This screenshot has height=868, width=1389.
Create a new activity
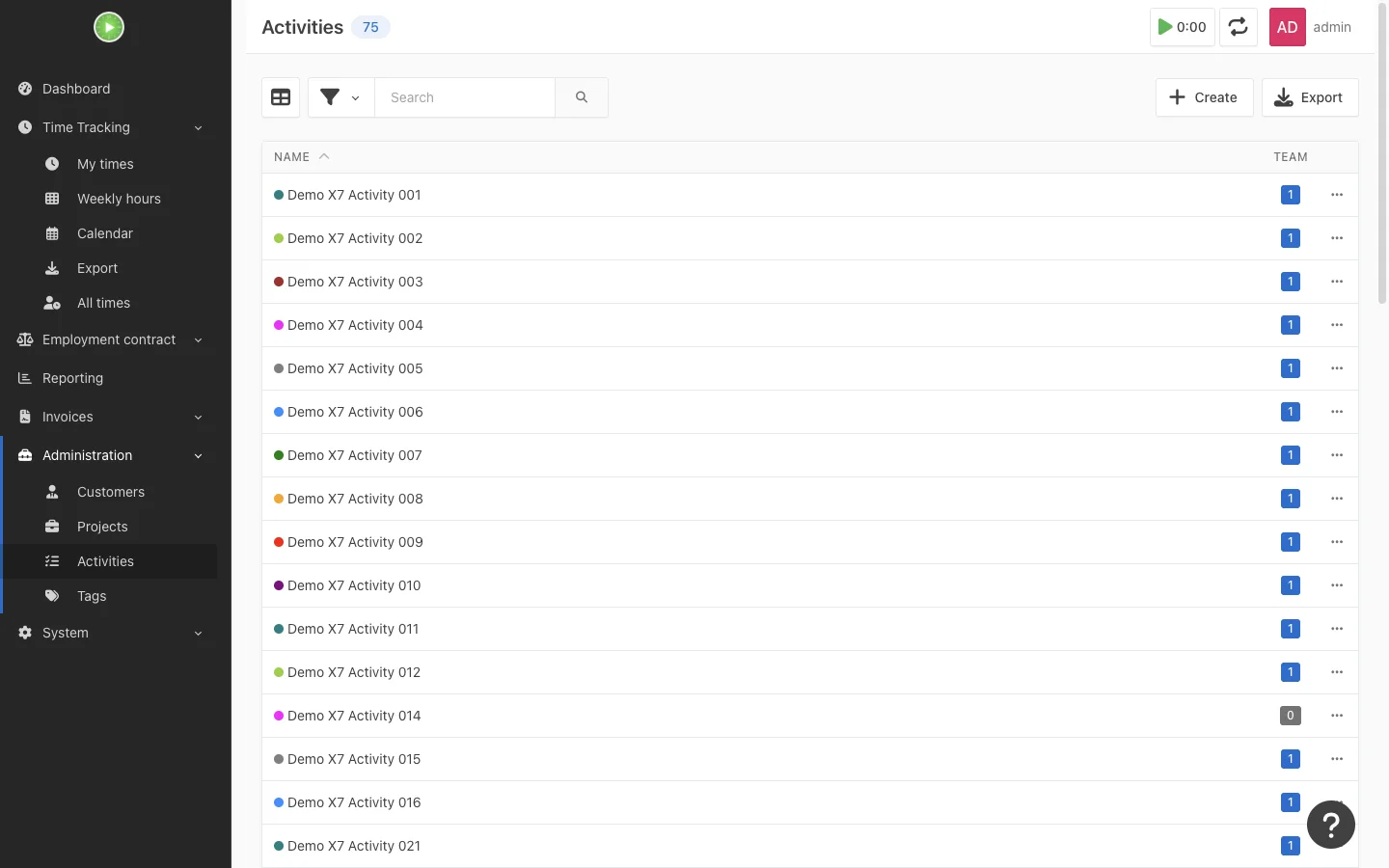(1204, 97)
